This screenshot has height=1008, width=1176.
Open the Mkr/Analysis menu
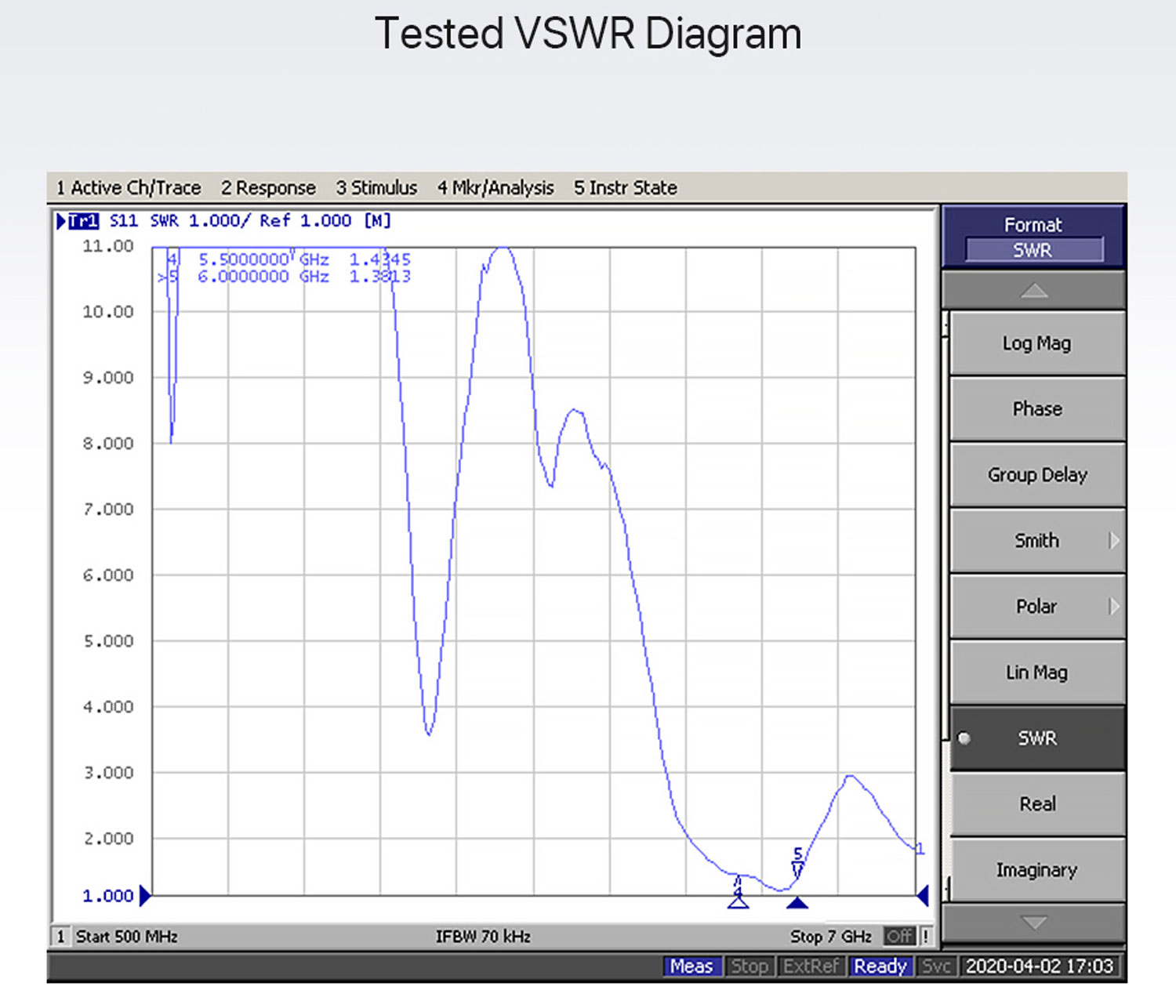pyautogui.click(x=495, y=188)
